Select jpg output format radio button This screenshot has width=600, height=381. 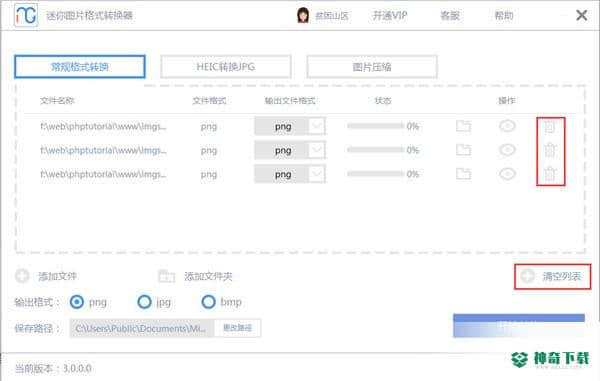144,302
